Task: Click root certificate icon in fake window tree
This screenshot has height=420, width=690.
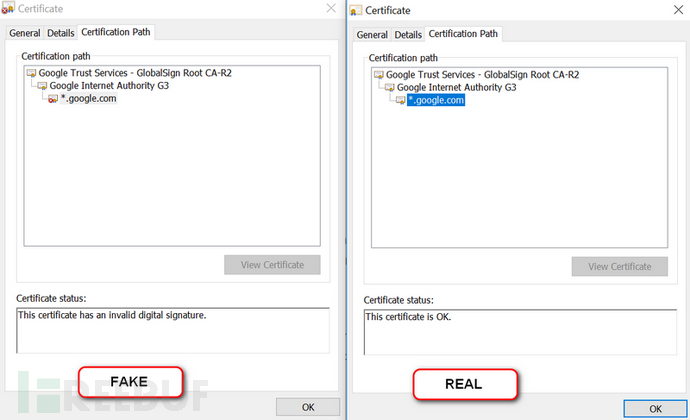Action: (31, 73)
